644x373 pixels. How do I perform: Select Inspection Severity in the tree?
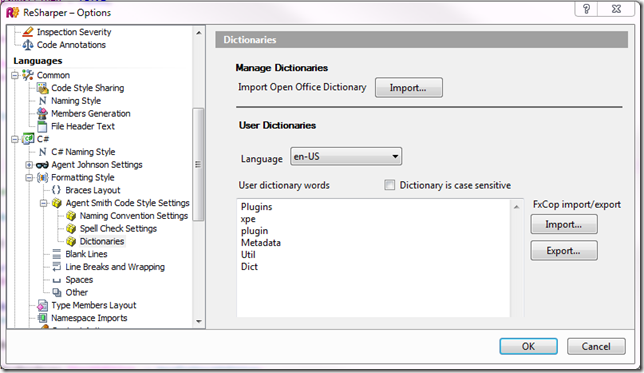[74, 32]
